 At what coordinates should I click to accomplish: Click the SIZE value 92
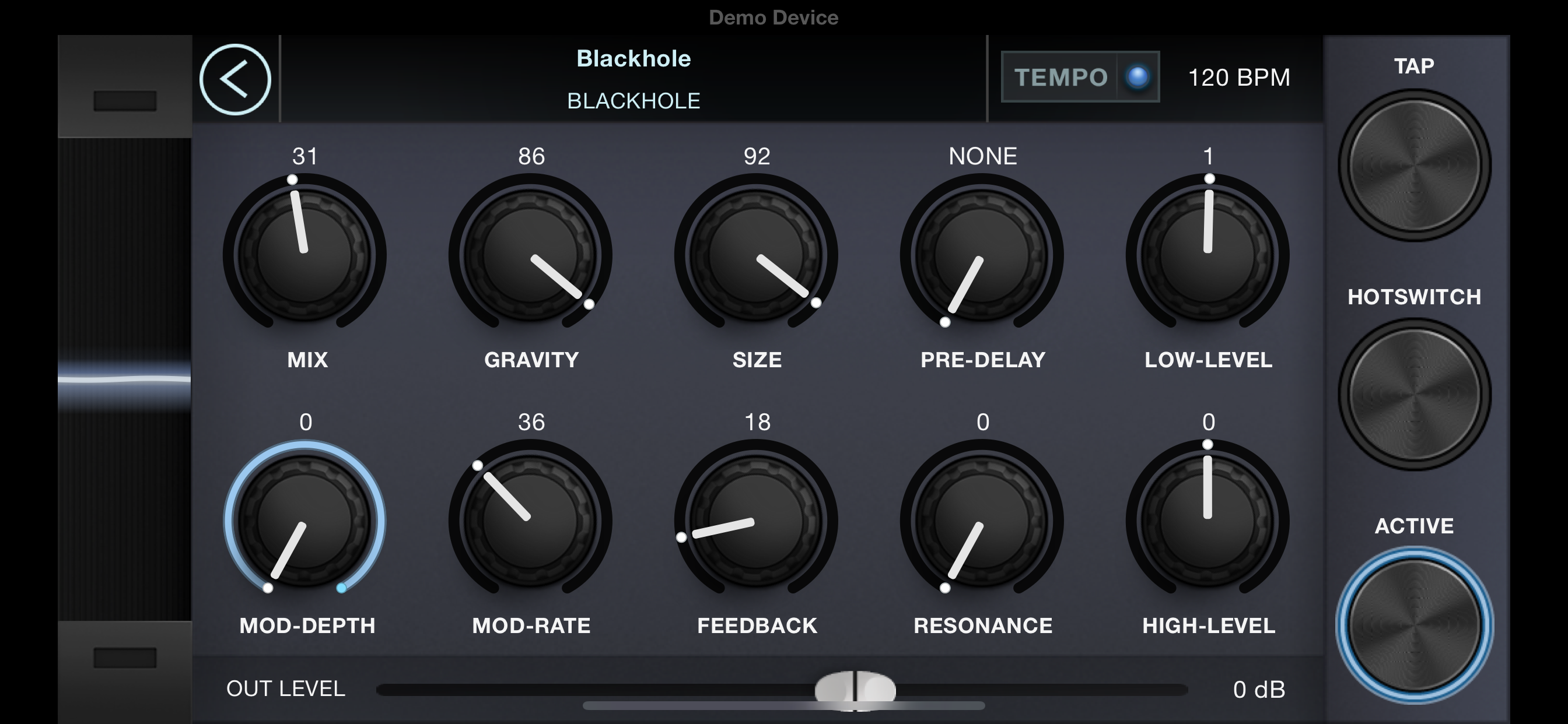[x=757, y=156]
